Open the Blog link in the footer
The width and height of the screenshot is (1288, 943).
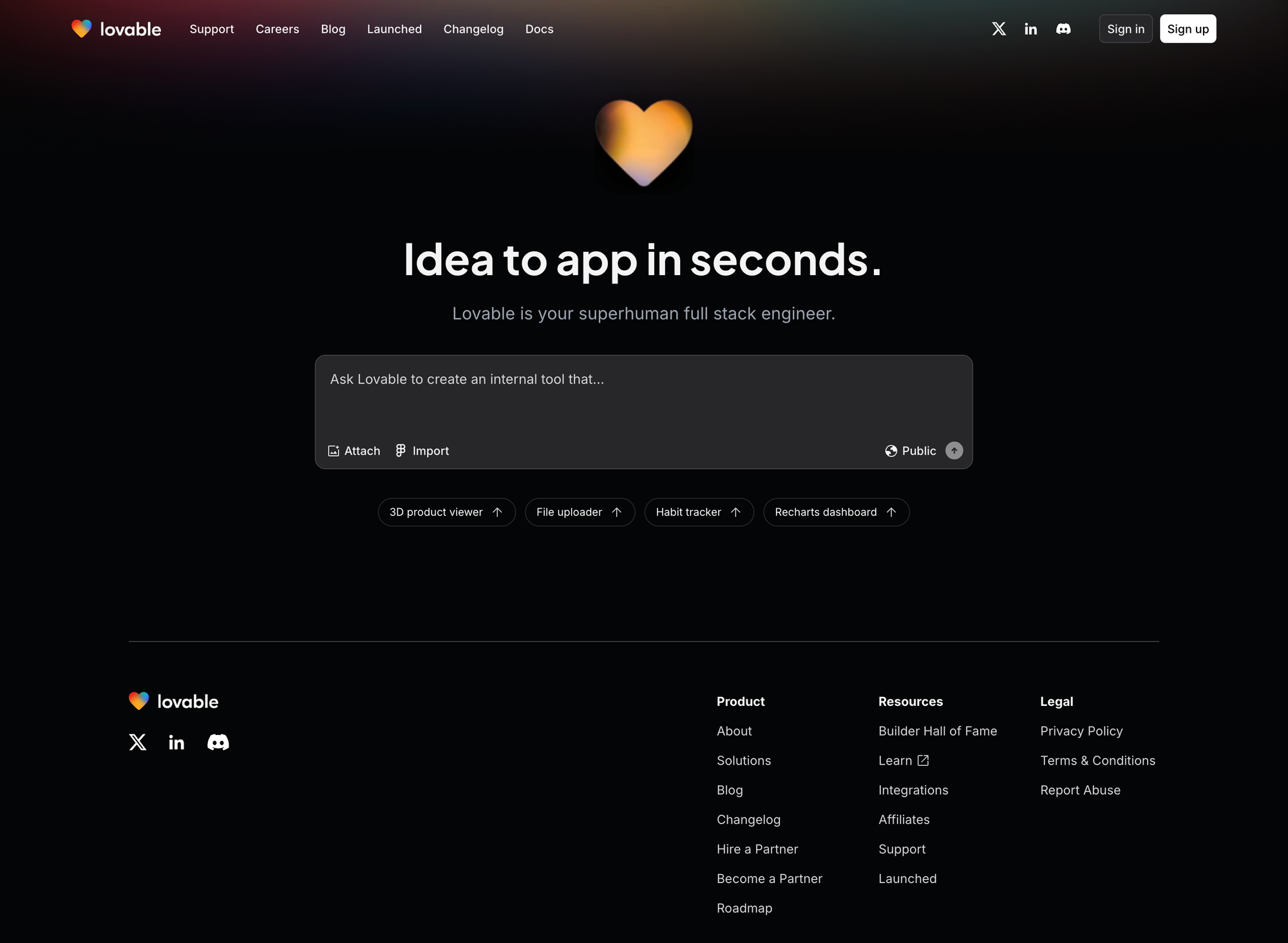[730, 790]
